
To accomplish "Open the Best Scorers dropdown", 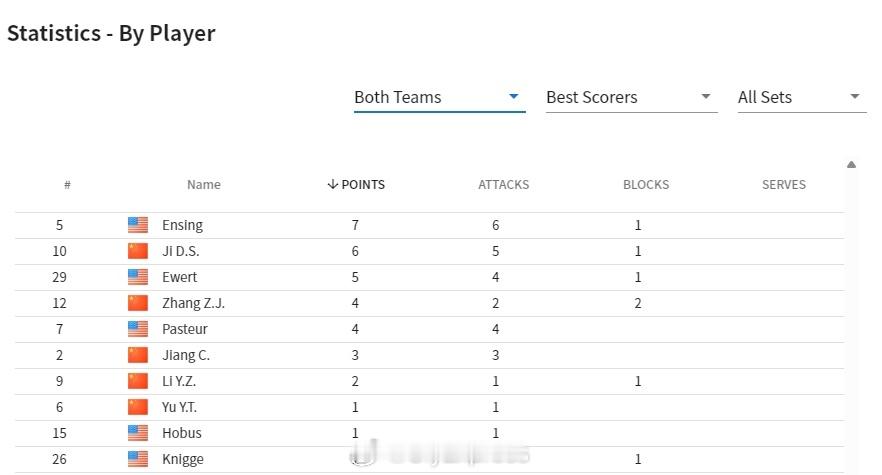I will [631, 97].
